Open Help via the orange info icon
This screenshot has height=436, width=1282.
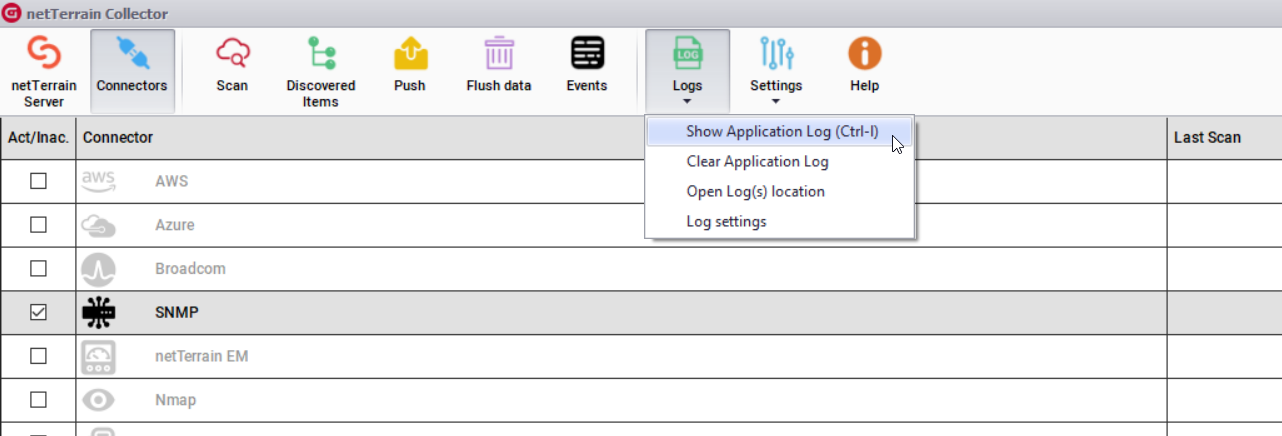point(864,52)
